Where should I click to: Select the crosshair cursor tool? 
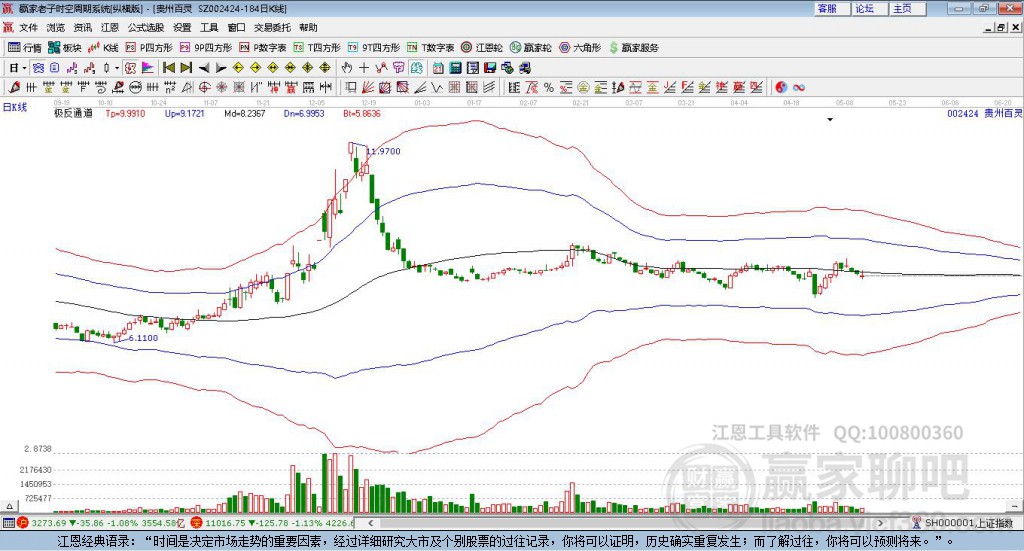tap(364, 68)
